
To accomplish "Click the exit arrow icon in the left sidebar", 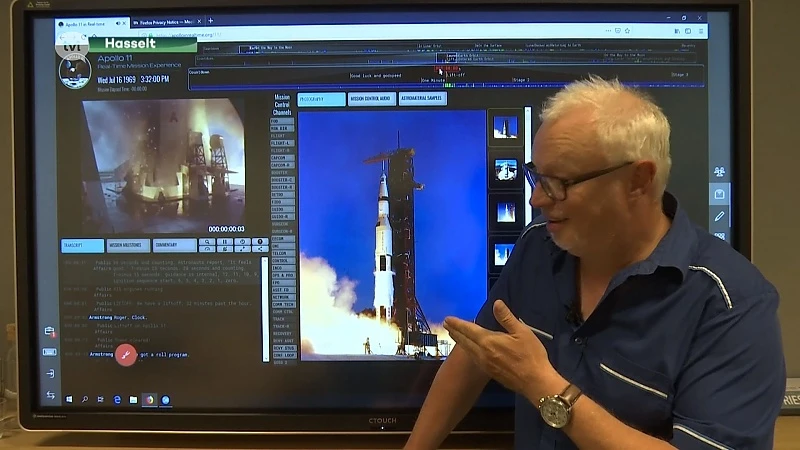I will (x=50, y=373).
